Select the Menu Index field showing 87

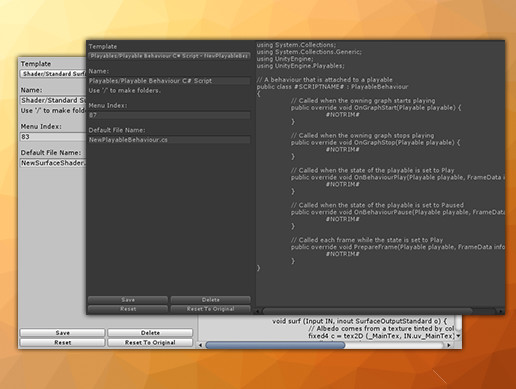169,115
